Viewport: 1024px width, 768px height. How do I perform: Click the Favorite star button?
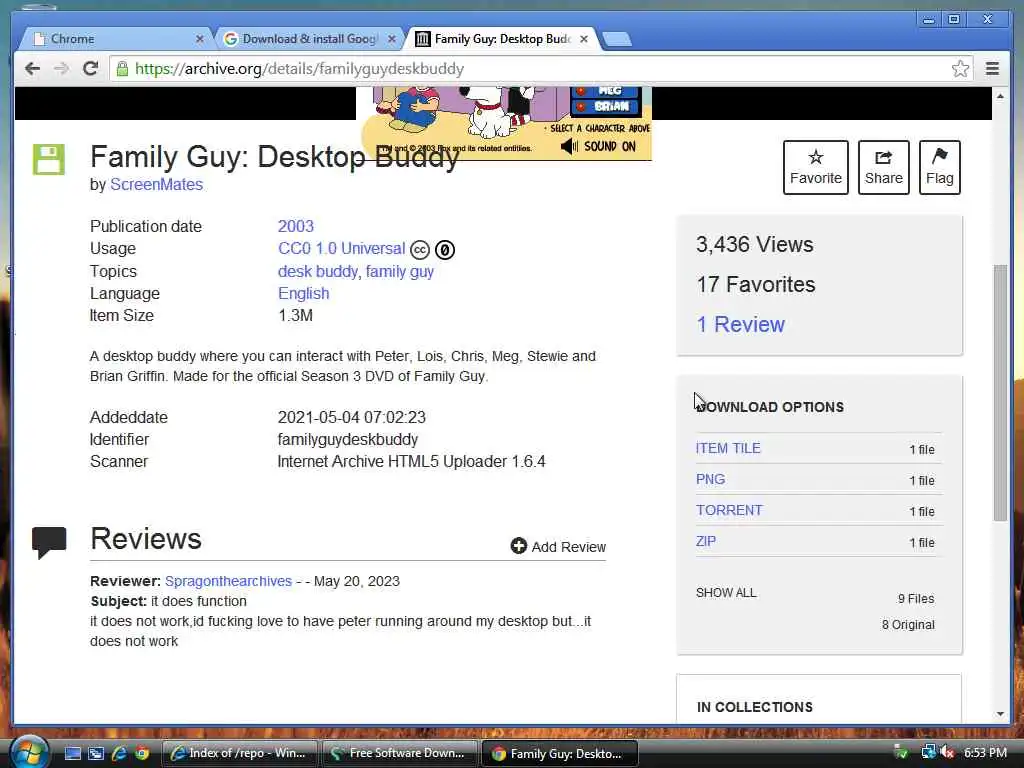pyautogui.click(x=816, y=167)
